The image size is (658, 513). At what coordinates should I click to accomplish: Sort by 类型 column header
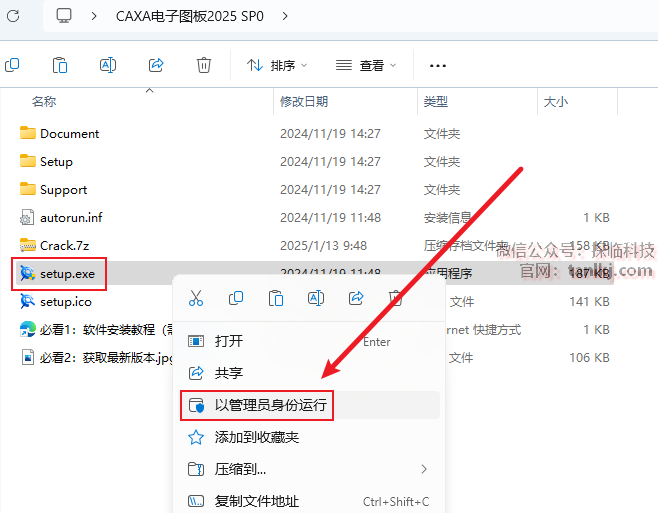(x=436, y=102)
